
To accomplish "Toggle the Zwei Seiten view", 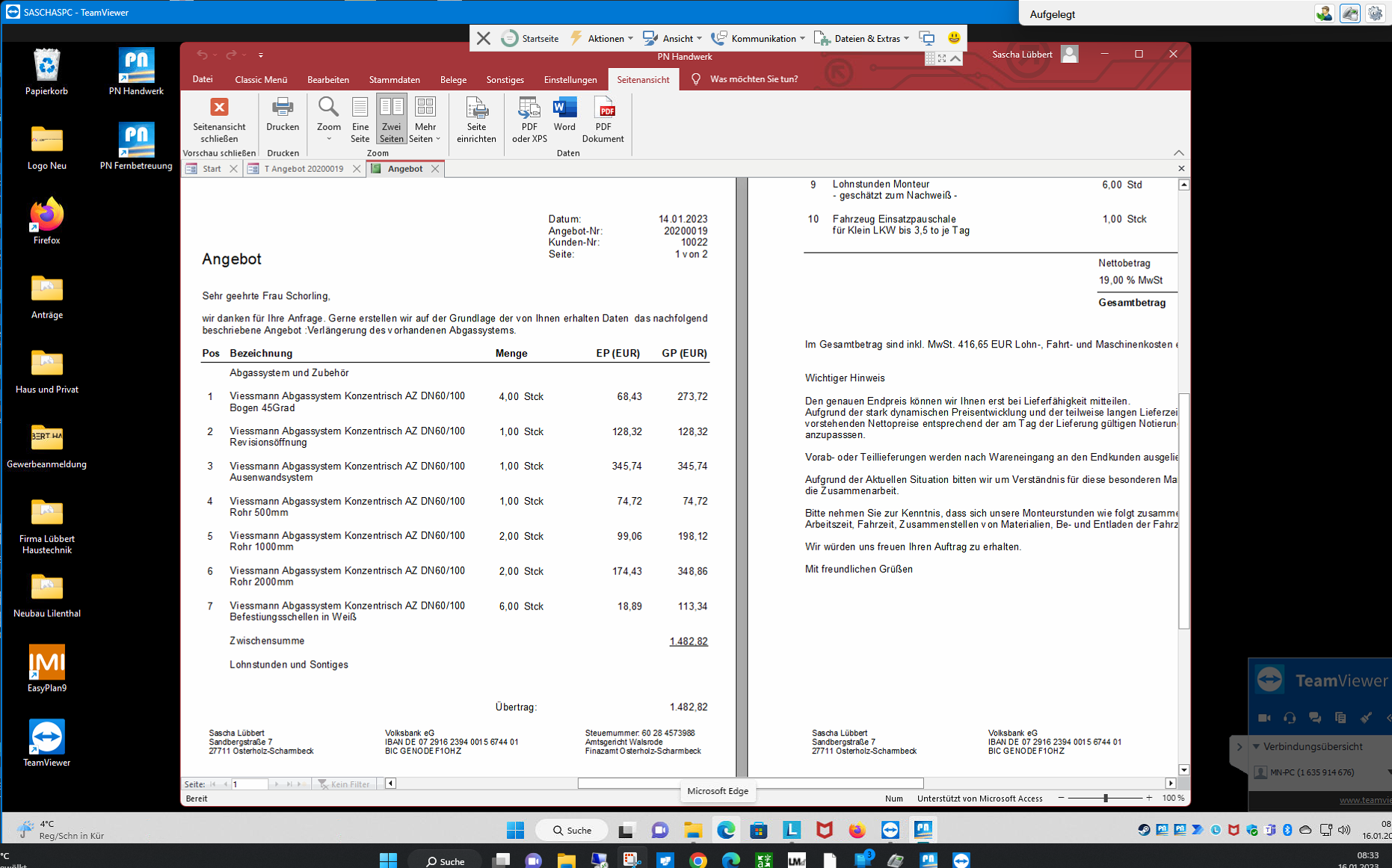I will 391,119.
